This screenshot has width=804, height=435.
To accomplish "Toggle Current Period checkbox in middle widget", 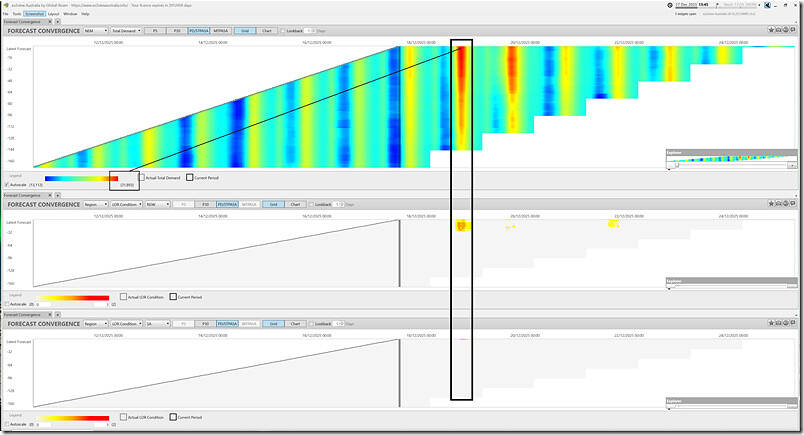I will (x=173, y=296).
